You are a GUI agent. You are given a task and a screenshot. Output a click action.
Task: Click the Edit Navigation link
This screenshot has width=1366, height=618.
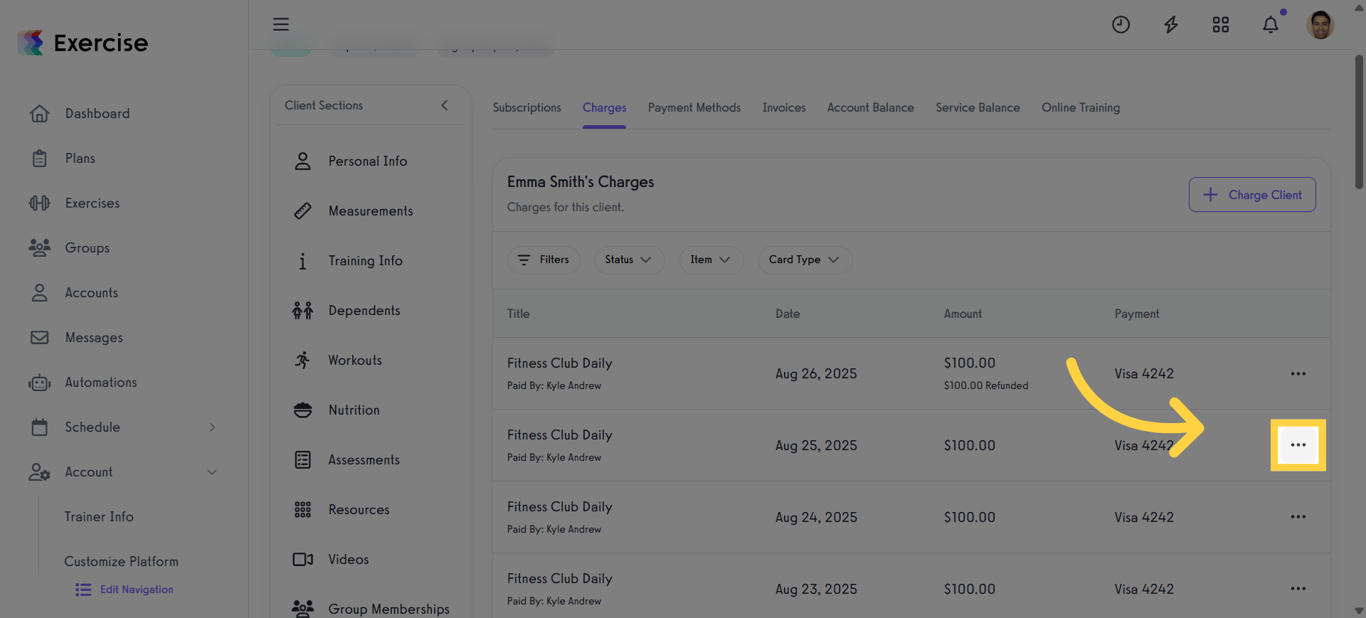136,590
